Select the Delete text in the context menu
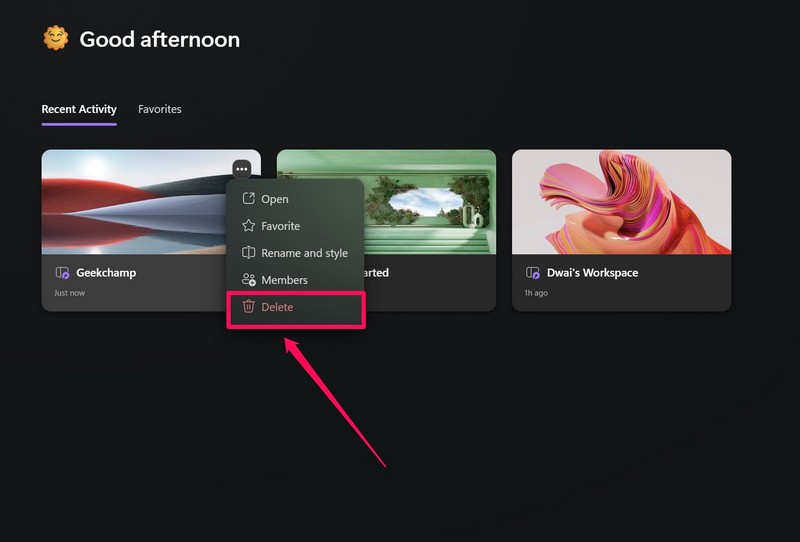800x542 pixels. tap(277, 307)
